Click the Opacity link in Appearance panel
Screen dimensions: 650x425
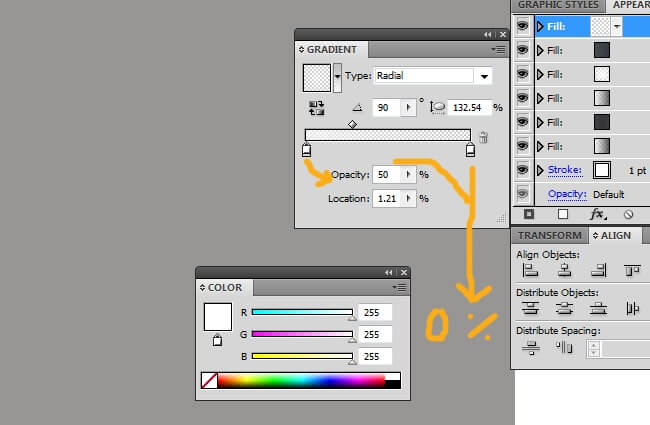[x=567, y=194]
